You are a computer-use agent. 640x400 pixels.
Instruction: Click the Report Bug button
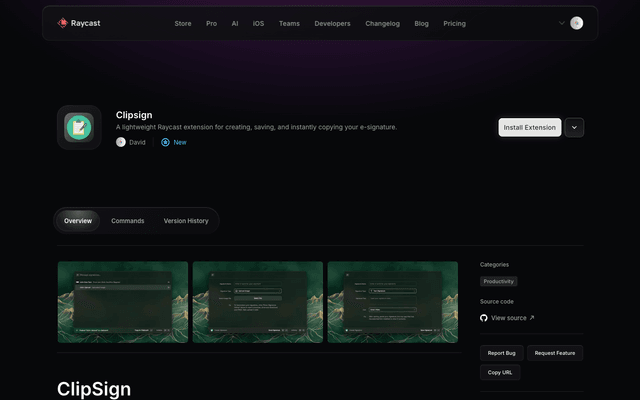502,353
